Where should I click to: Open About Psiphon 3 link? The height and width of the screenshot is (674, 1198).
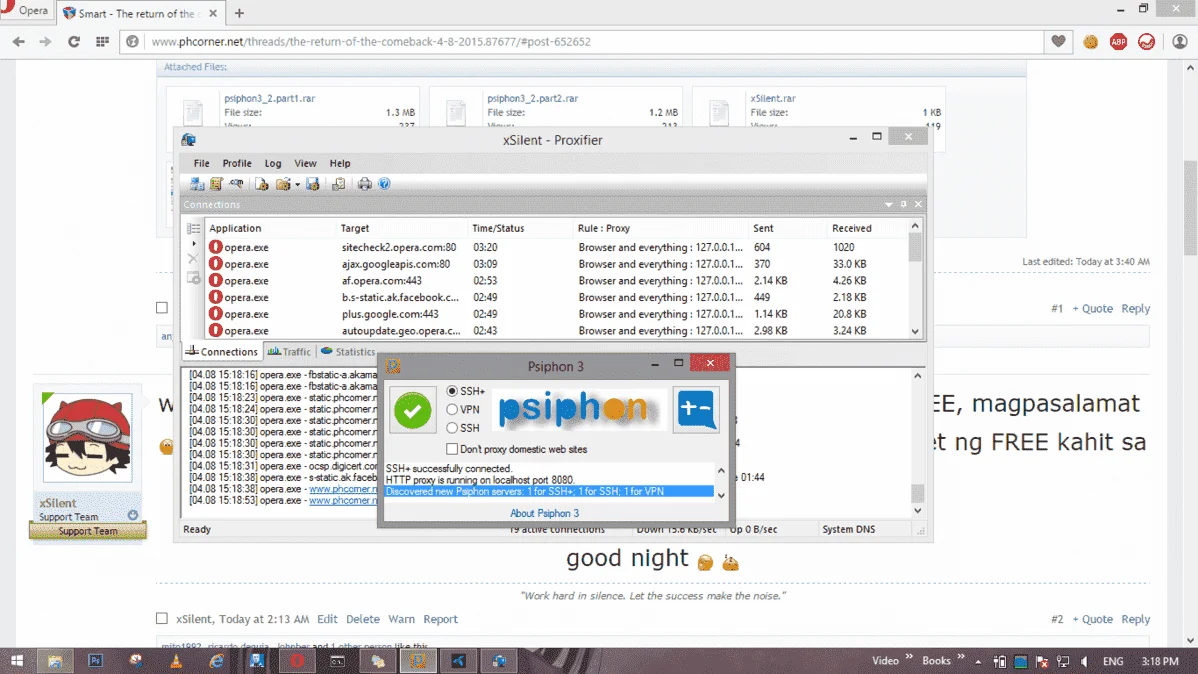click(x=545, y=514)
